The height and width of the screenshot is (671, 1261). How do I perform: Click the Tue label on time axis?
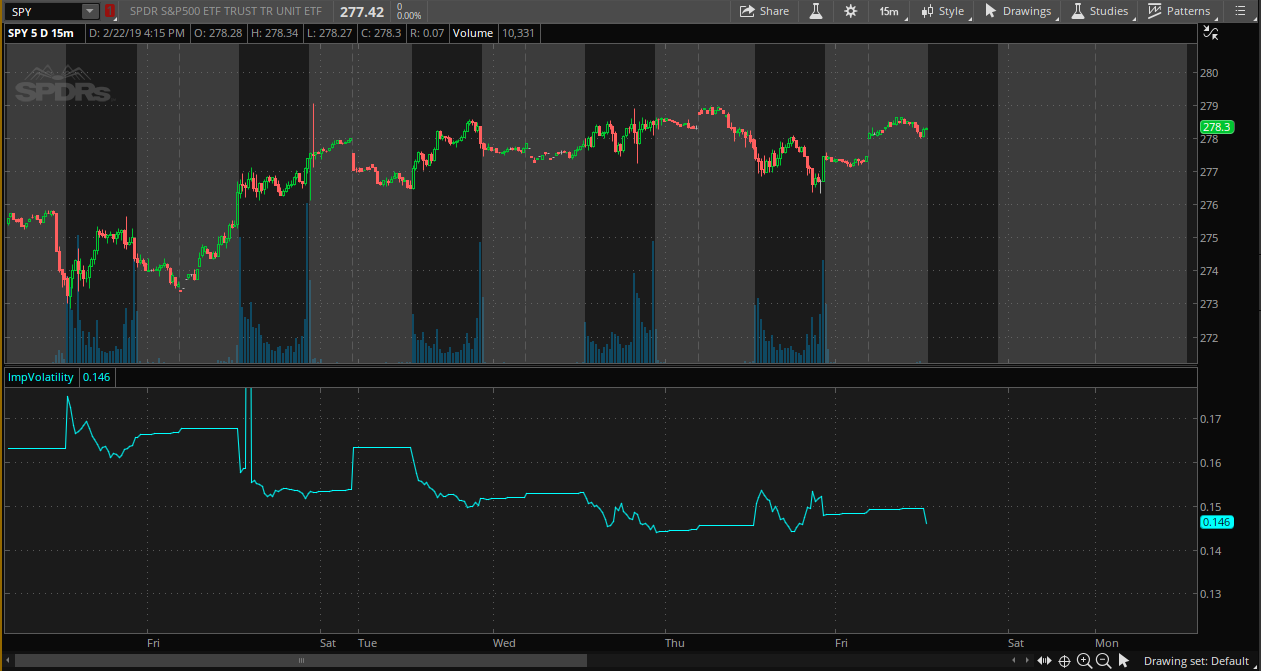[367, 643]
